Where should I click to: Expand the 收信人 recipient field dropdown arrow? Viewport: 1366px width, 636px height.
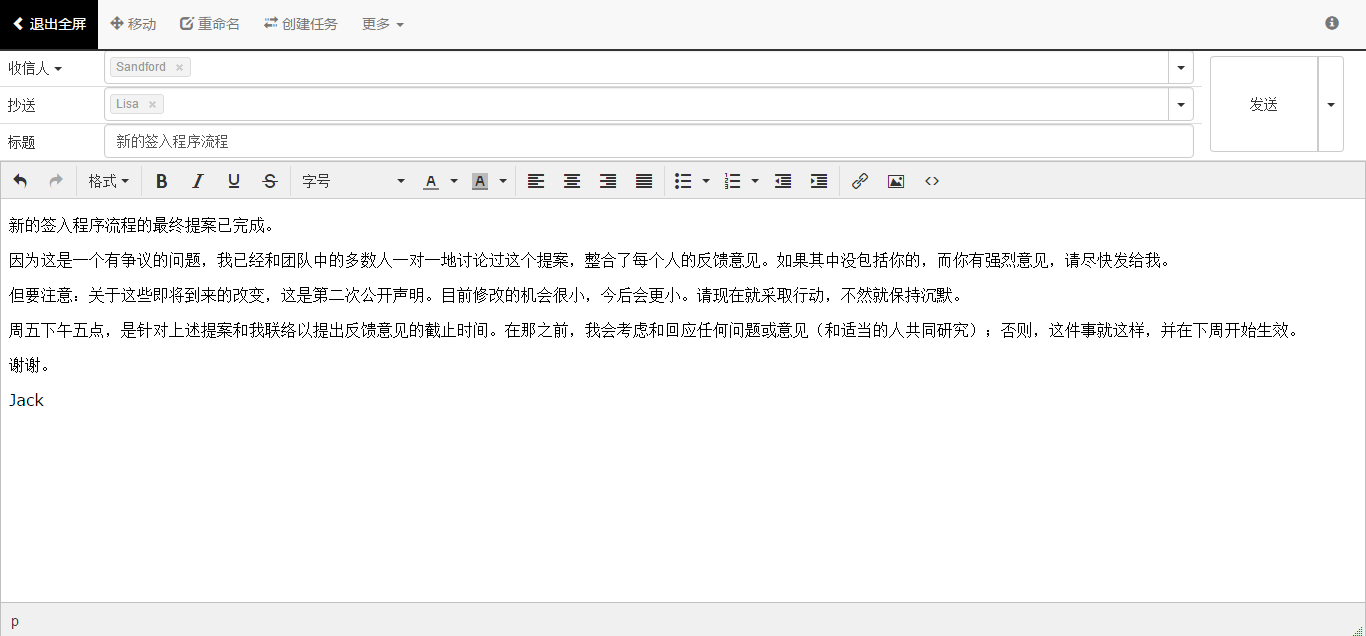coord(1181,67)
